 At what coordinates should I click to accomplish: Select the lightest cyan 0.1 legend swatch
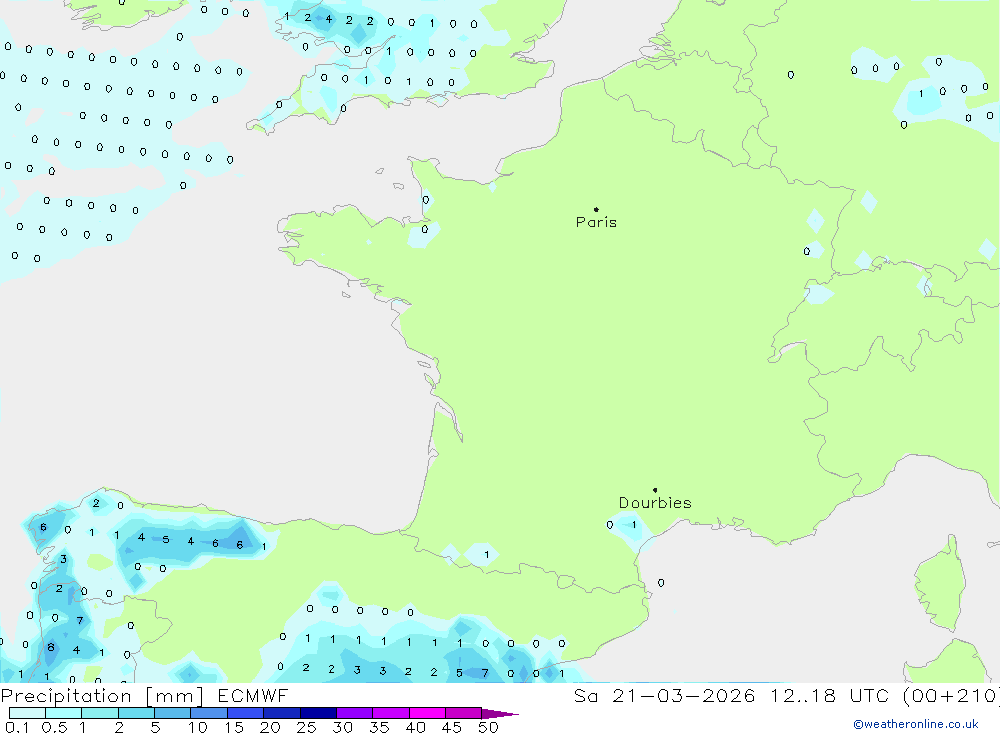point(27,713)
